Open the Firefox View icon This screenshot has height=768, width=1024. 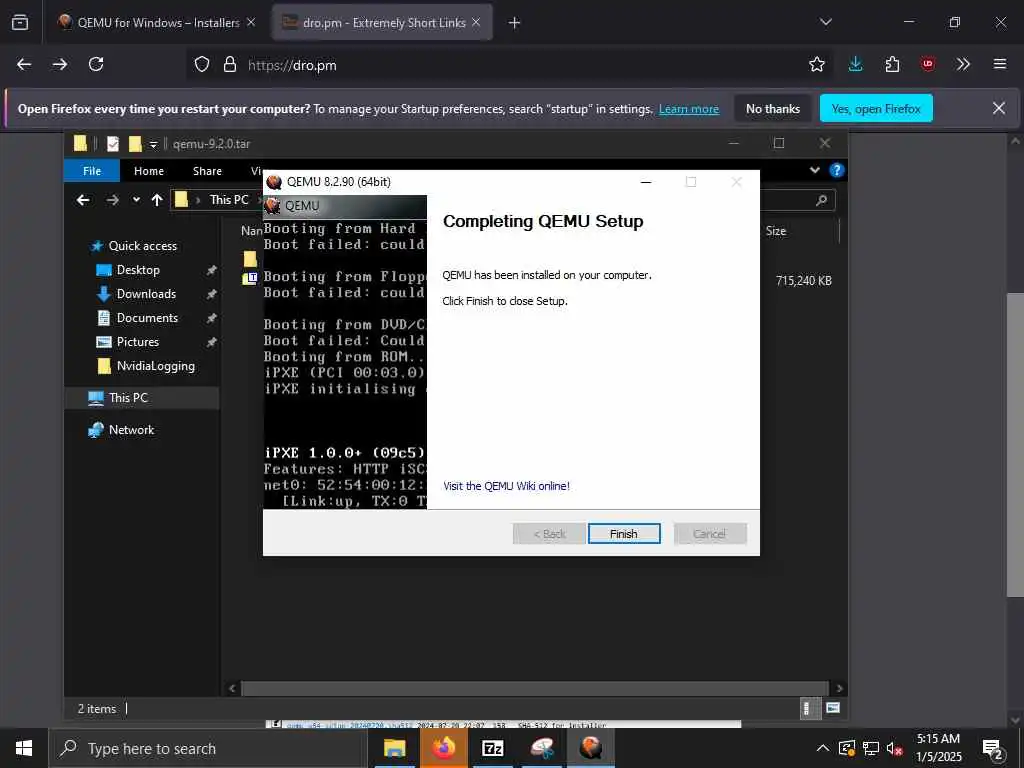[20, 22]
